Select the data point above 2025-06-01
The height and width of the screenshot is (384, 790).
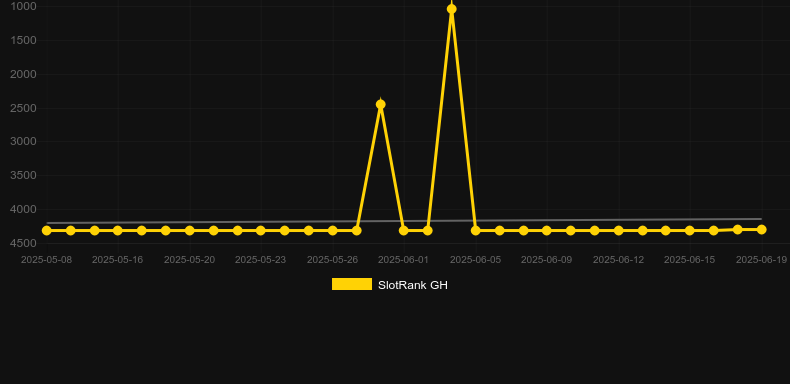(x=404, y=230)
